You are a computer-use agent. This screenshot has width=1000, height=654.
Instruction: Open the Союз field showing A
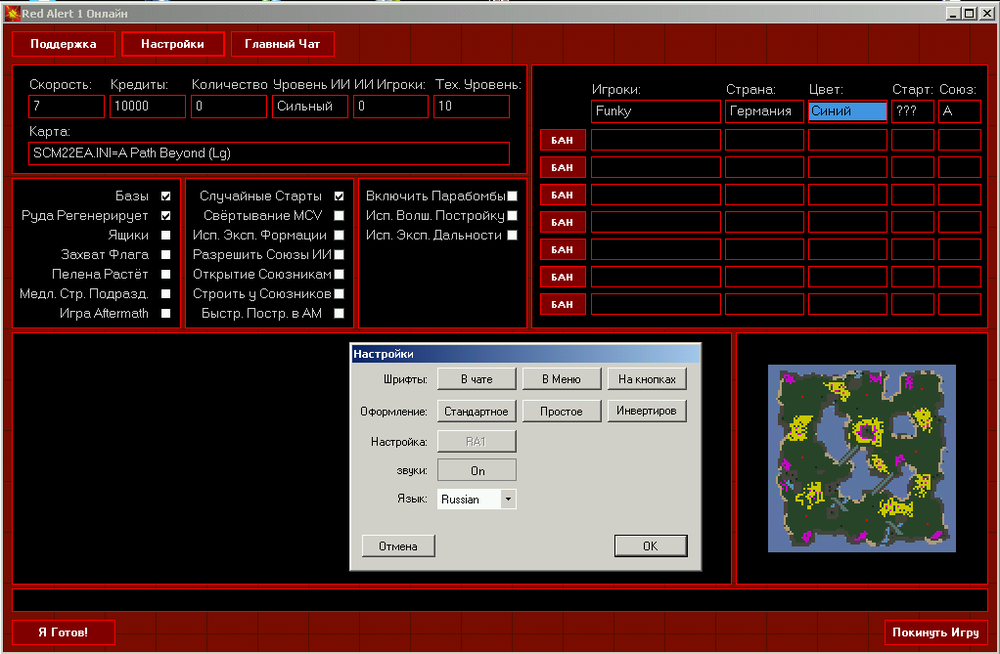(x=960, y=111)
